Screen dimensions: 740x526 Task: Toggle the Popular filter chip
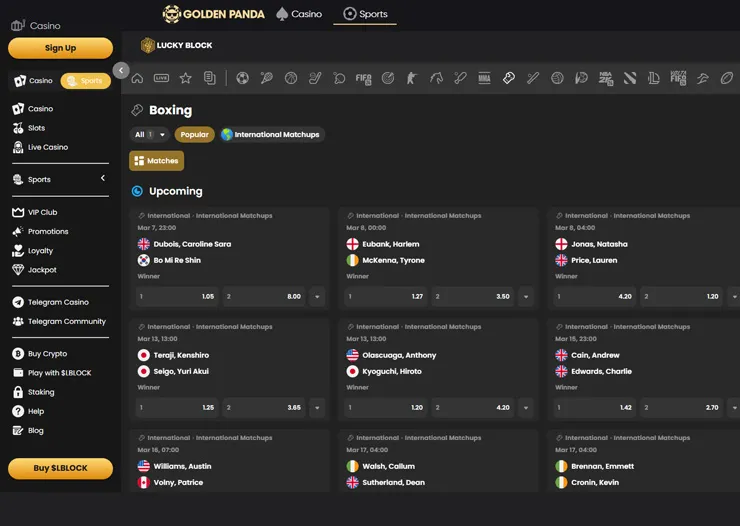194,135
